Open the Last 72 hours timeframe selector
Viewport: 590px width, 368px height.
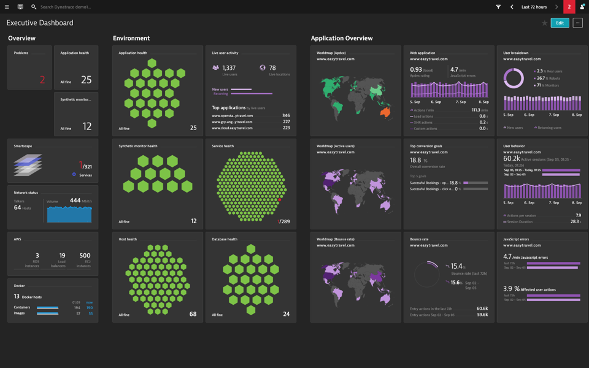[534, 7]
